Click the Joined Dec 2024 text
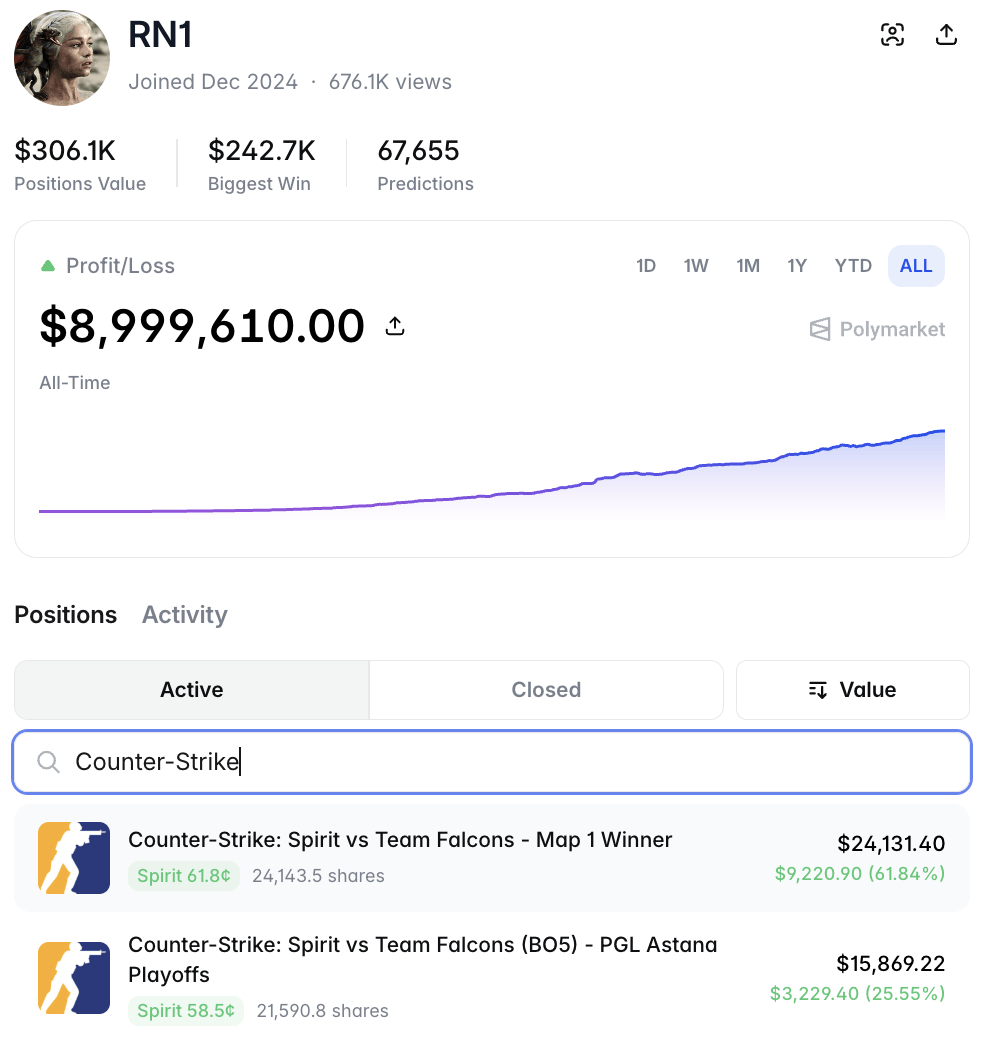 click(213, 82)
